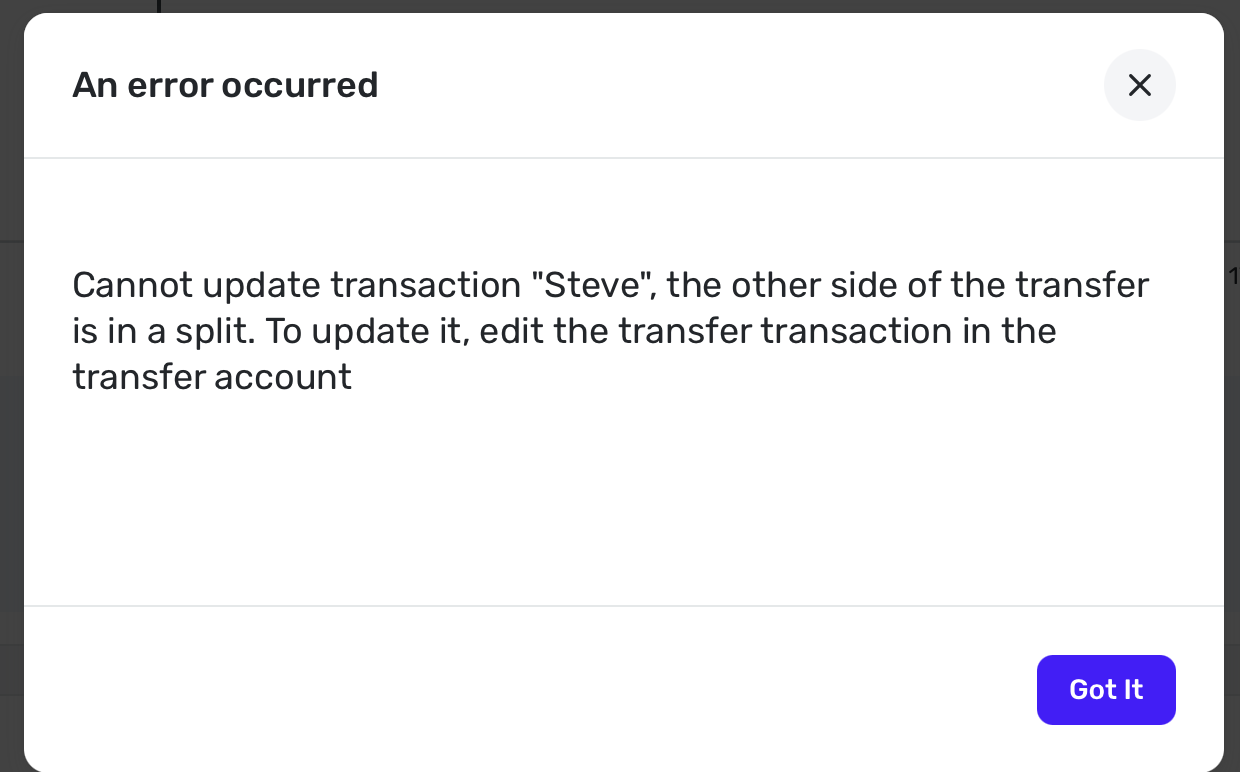Confirm the error modal using Got It
The height and width of the screenshot is (772, 1240).
pyautogui.click(x=1106, y=690)
